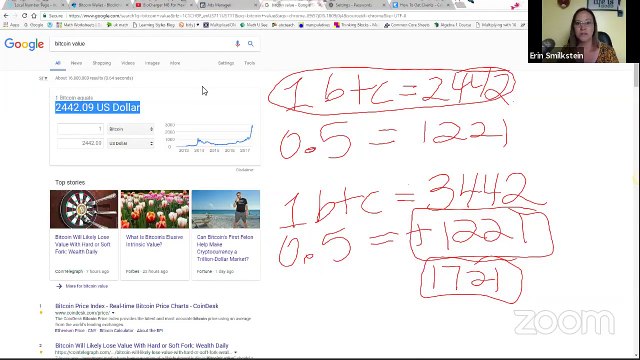Switch to the Images search tab
Image resolution: width=640 pixels, height=360 pixels.
pos(152,63)
